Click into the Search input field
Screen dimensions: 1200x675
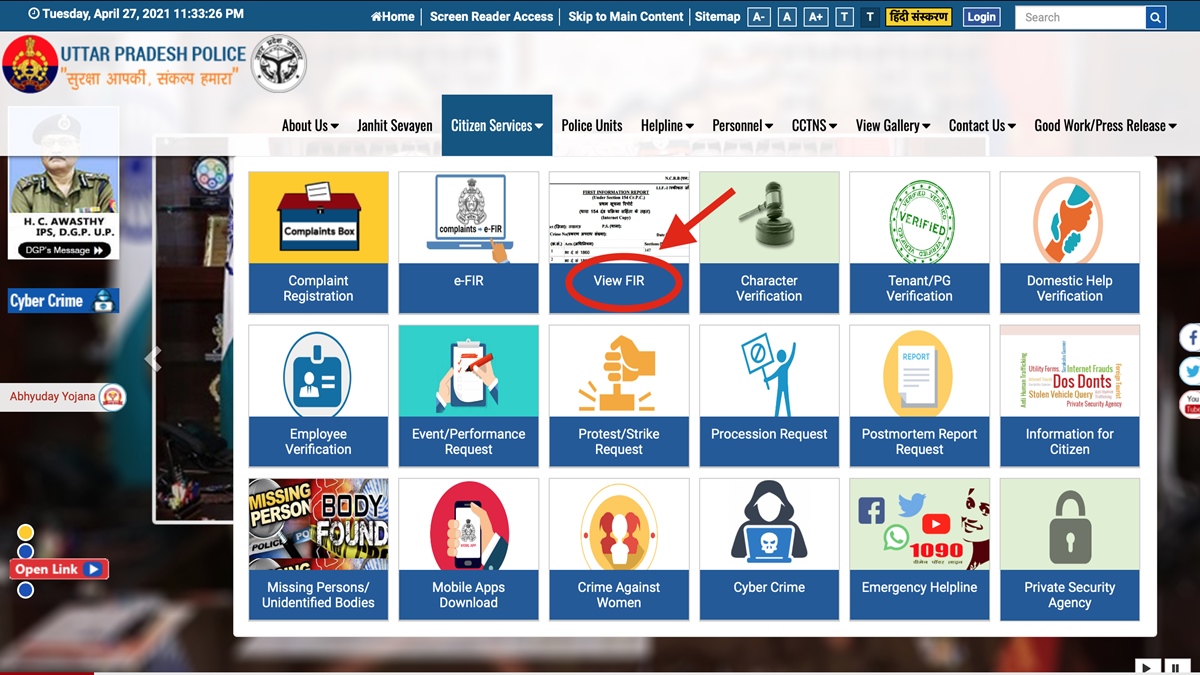pos(1081,17)
